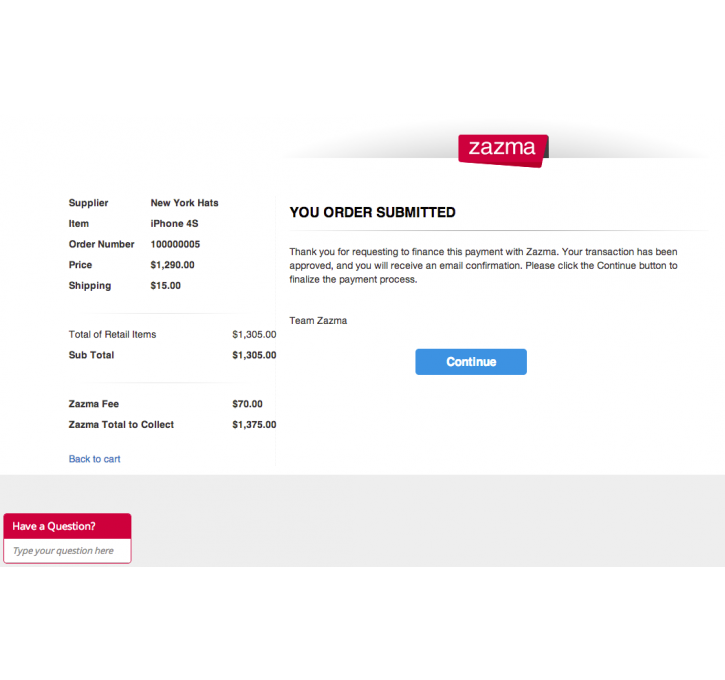Click the 'Team Zazma' signature text
Image resolution: width=725 pixels, height=680 pixels.
click(x=318, y=320)
